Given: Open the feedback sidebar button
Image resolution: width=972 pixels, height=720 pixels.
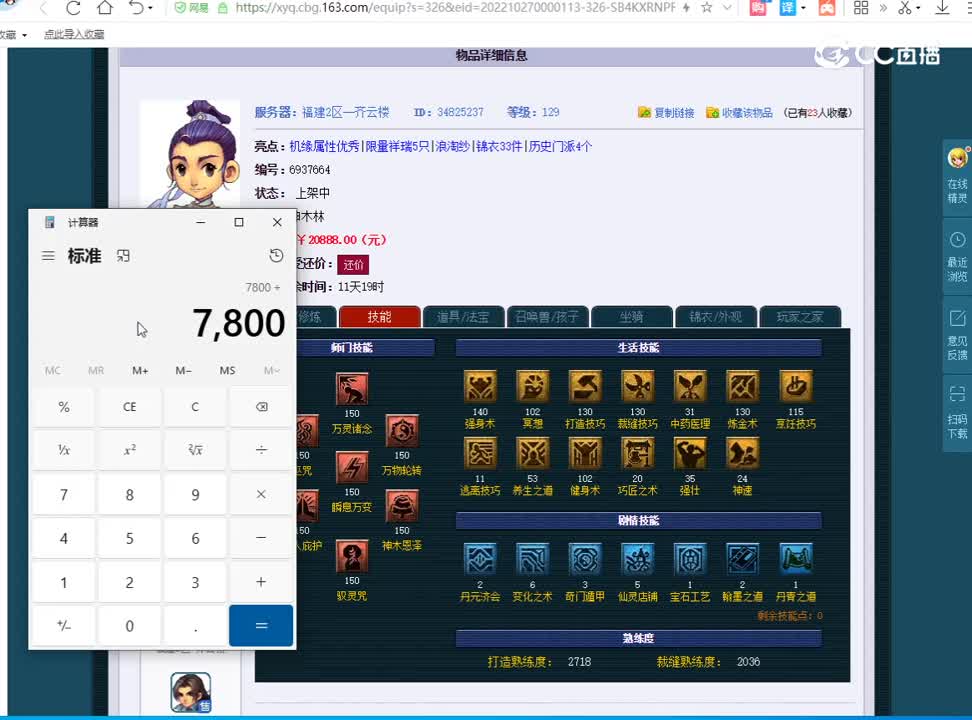Looking at the screenshot, I should [957, 335].
